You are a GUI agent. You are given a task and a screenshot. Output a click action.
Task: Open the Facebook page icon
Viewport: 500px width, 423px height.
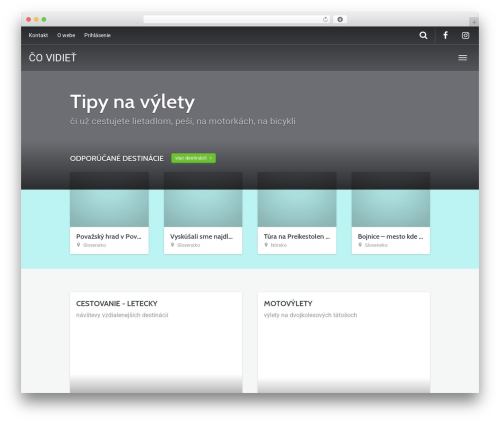(x=445, y=35)
